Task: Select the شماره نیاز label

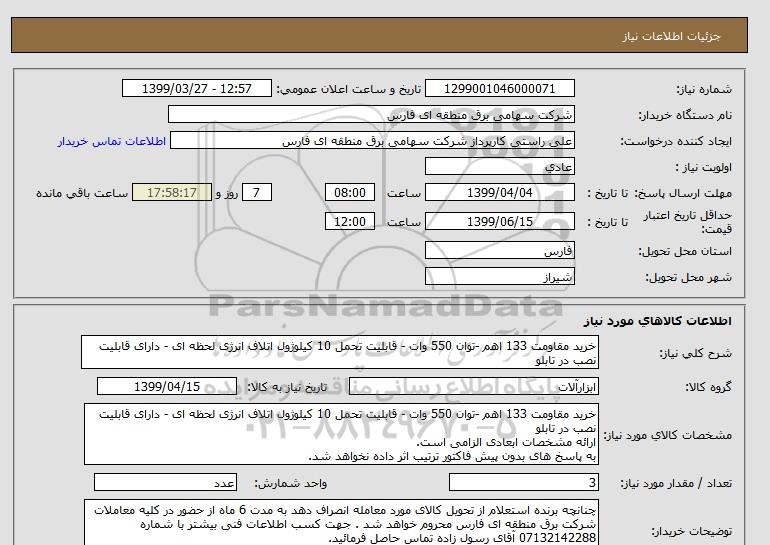Action: point(704,89)
